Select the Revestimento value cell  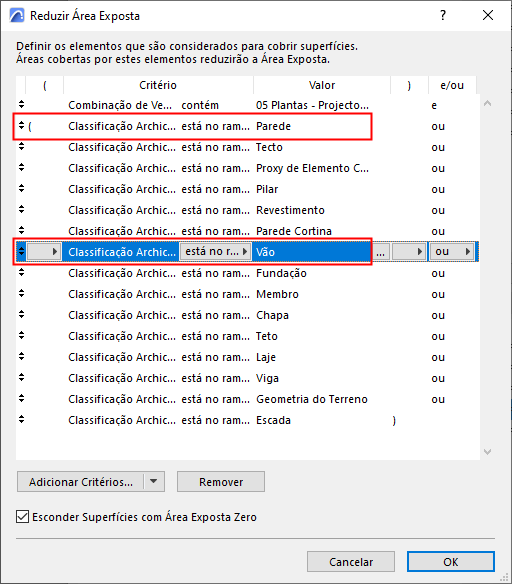[x=290, y=210]
